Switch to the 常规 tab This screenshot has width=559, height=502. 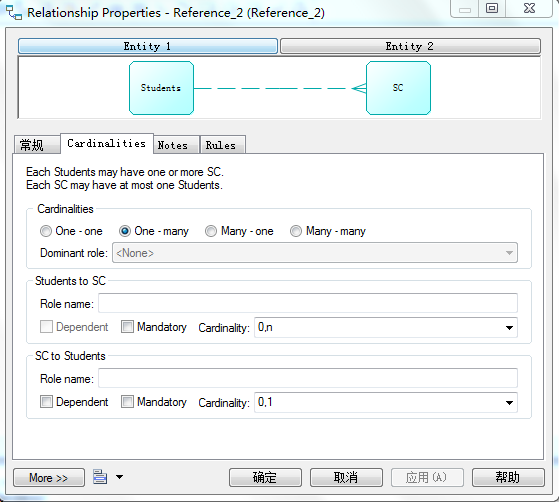point(36,145)
